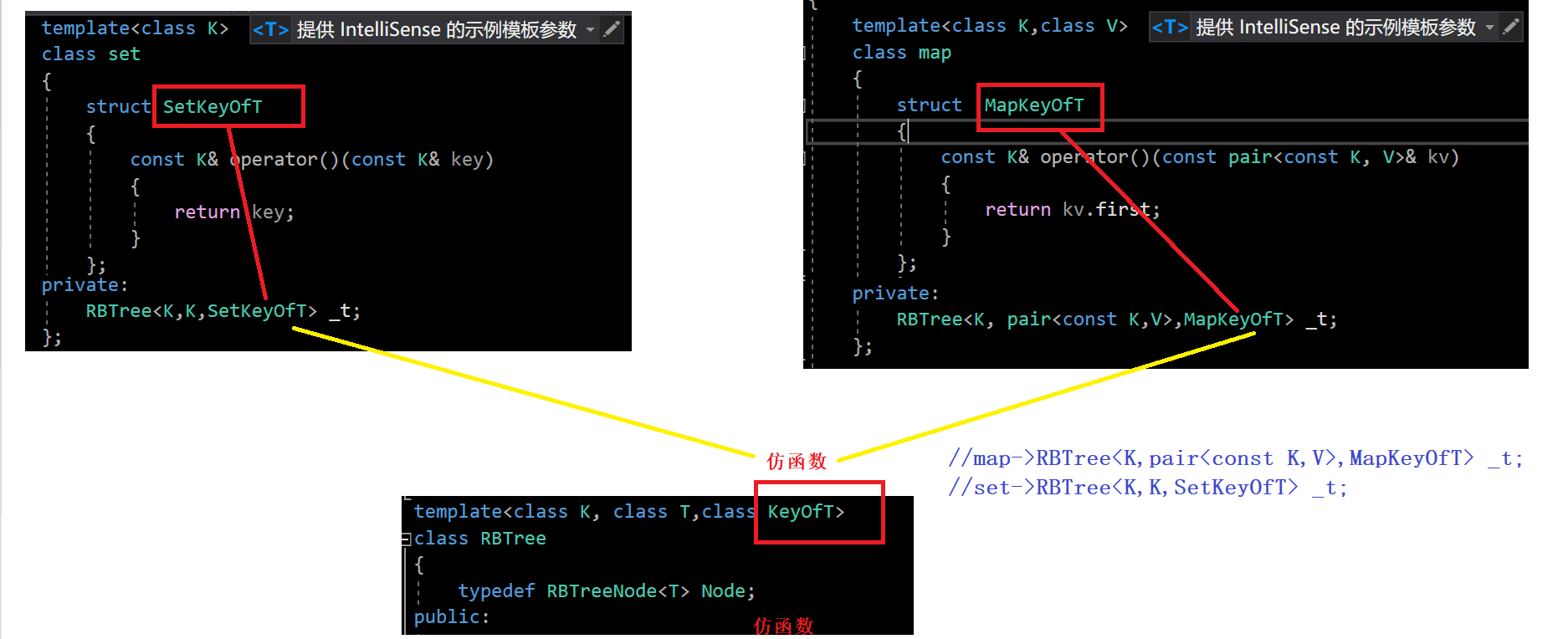
Task: Click the "MapKeyOfT" struct name
Action: coord(1034,105)
